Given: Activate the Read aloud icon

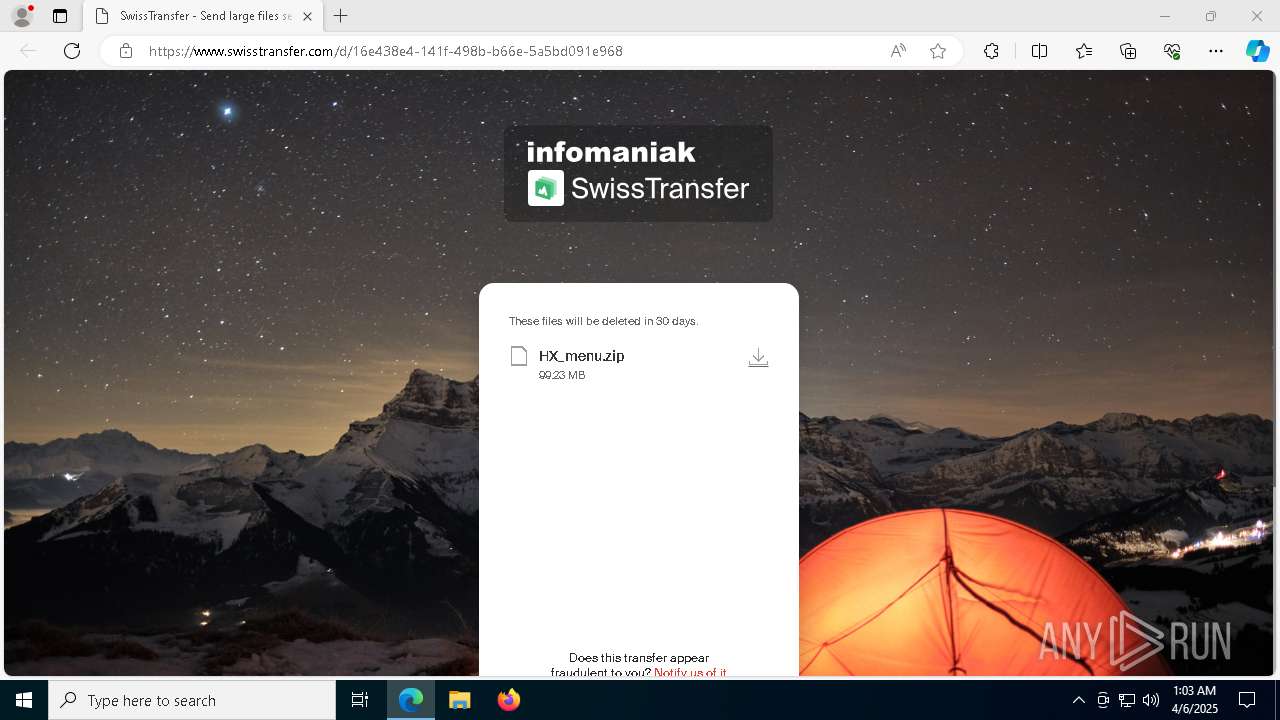Looking at the screenshot, I should (x=898, y=51).
